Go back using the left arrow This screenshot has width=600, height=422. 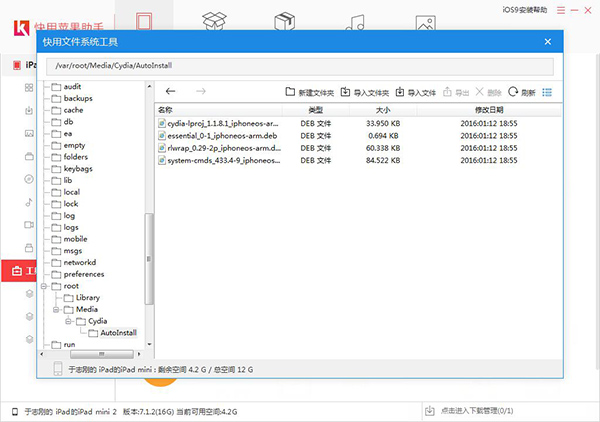tap(170, 91)
